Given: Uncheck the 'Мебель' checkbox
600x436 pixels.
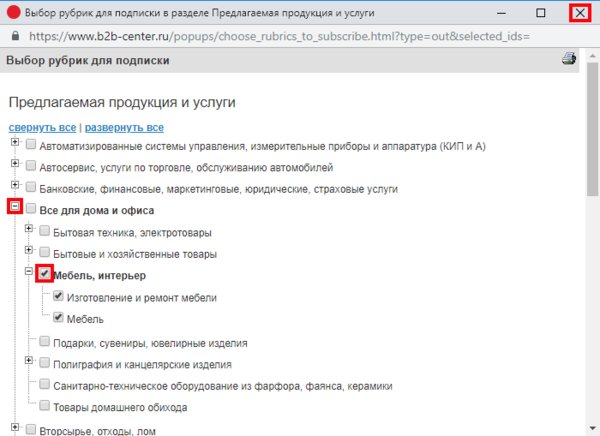Looking at the screenshot, I should coord(59,319).
